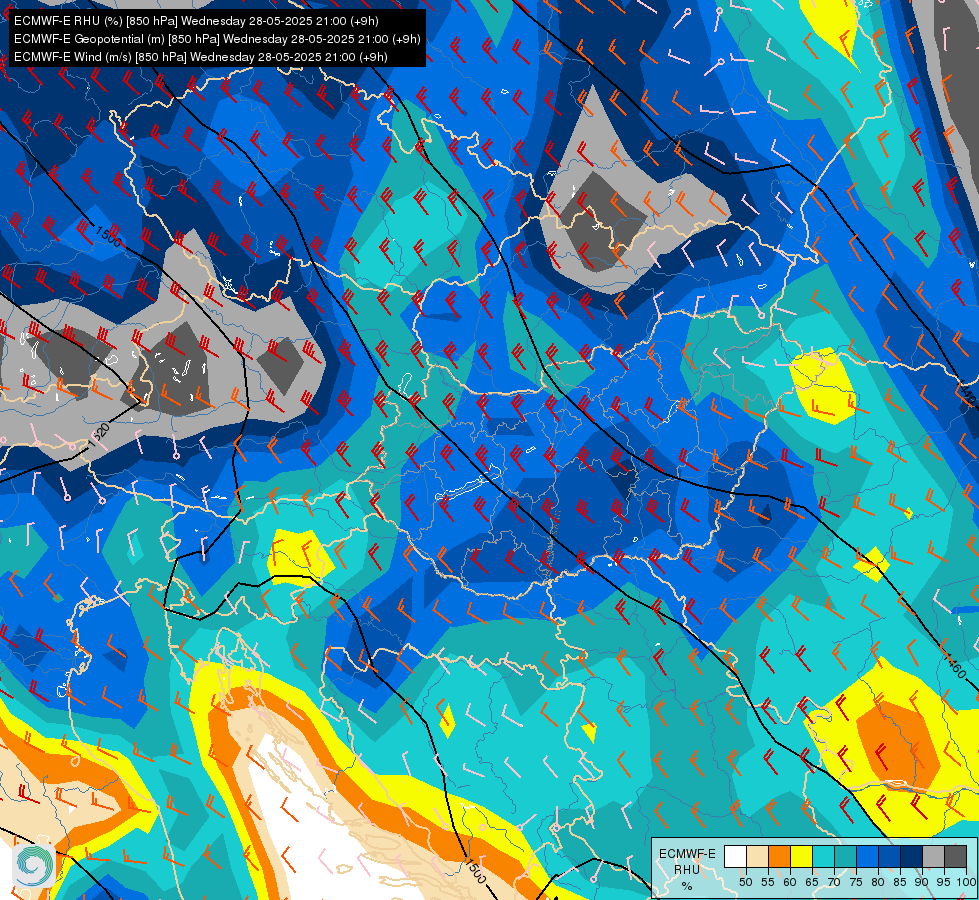Click the legend value label '65'
Screen dimensions: 979x900
(x=812, y=882)
